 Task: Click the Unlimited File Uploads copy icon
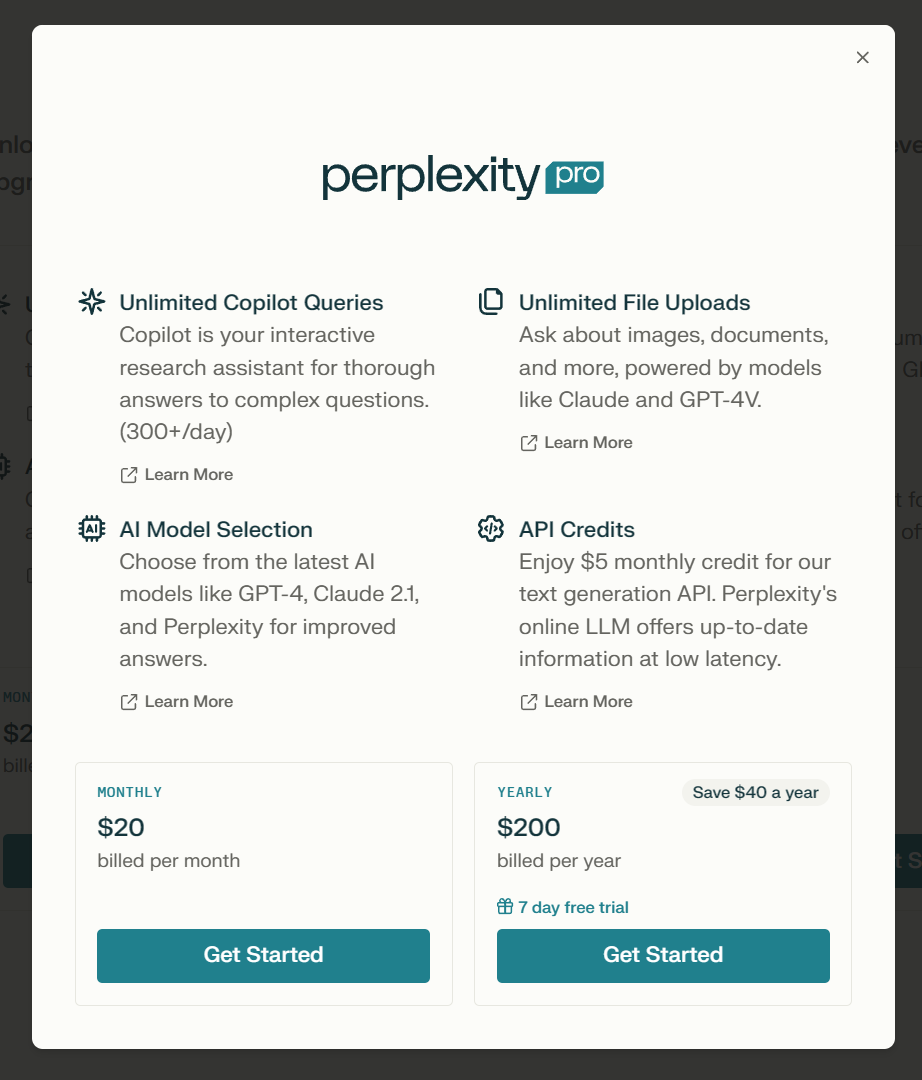tap(491, 302)
